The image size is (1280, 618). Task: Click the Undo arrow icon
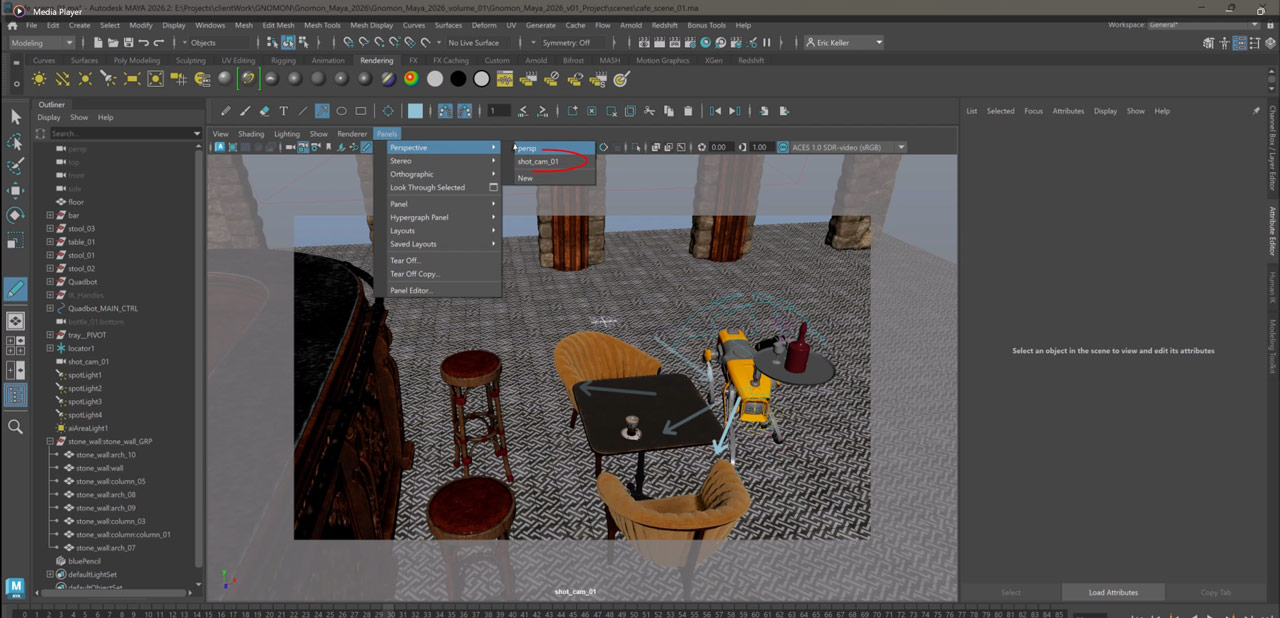click(x=144, y=43)
